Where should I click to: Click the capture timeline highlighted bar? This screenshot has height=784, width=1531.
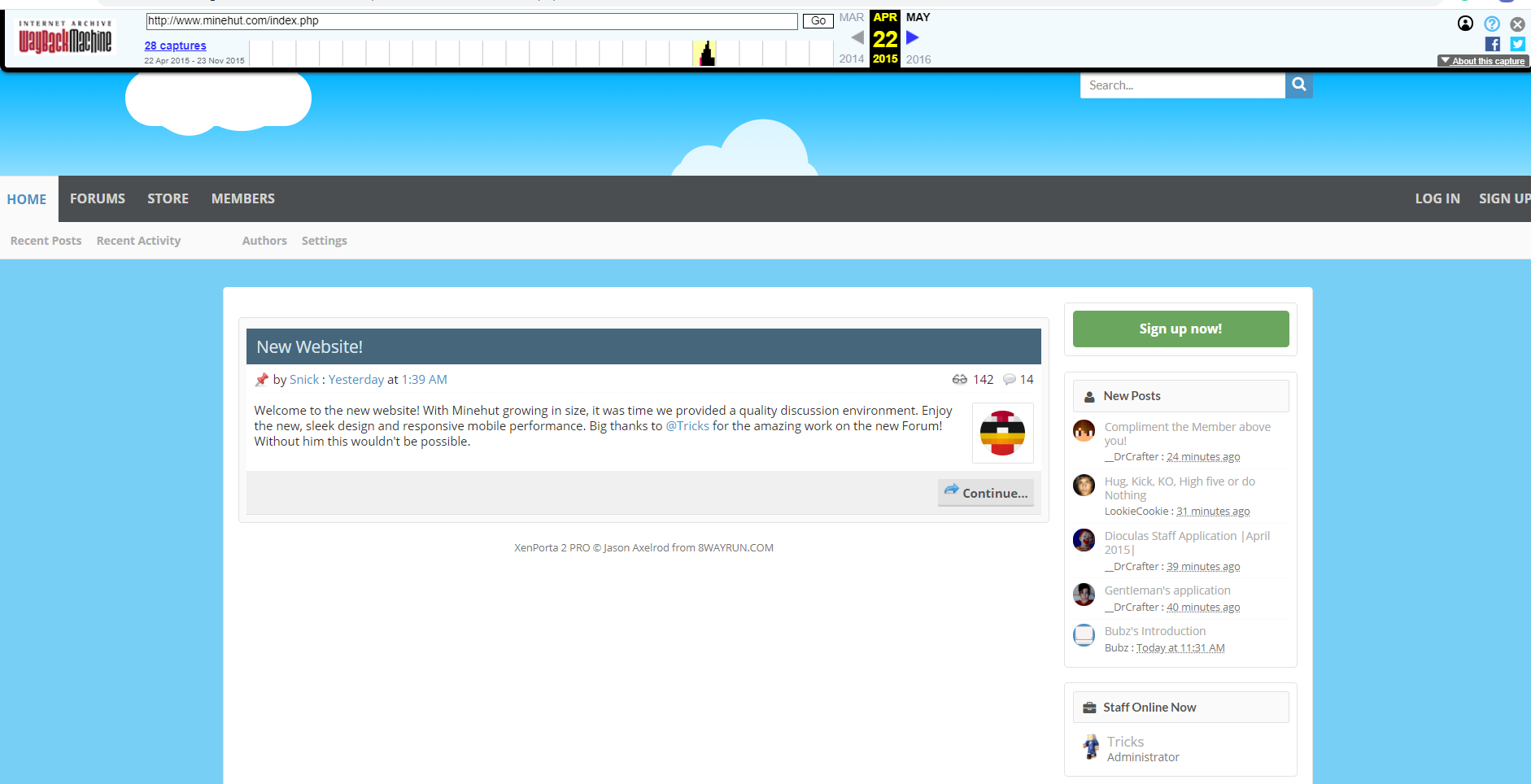click(704, 53)
